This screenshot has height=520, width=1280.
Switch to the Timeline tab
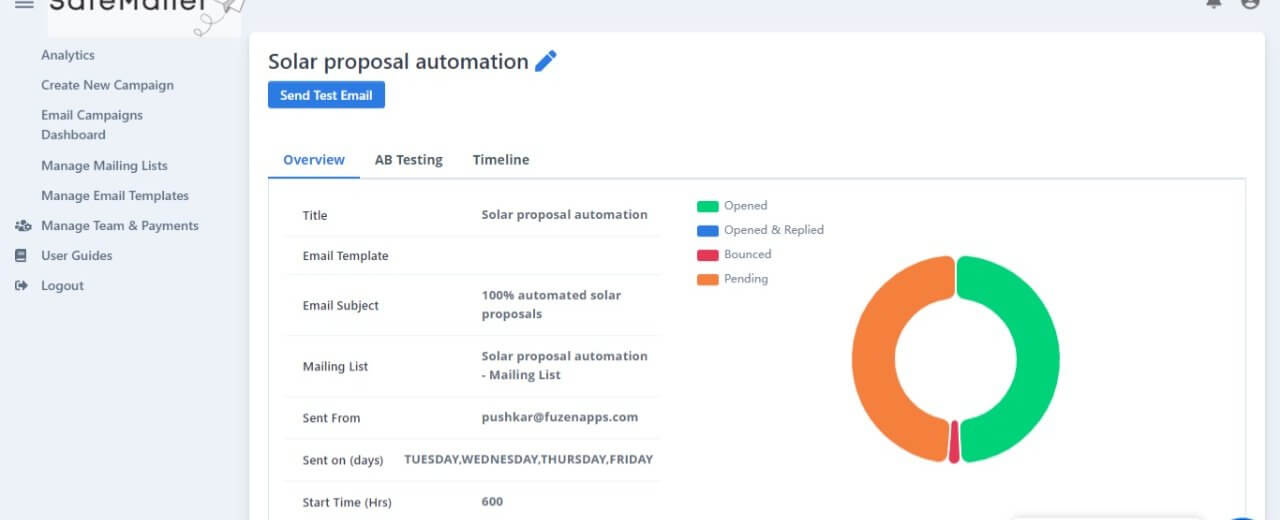point(501,160)
